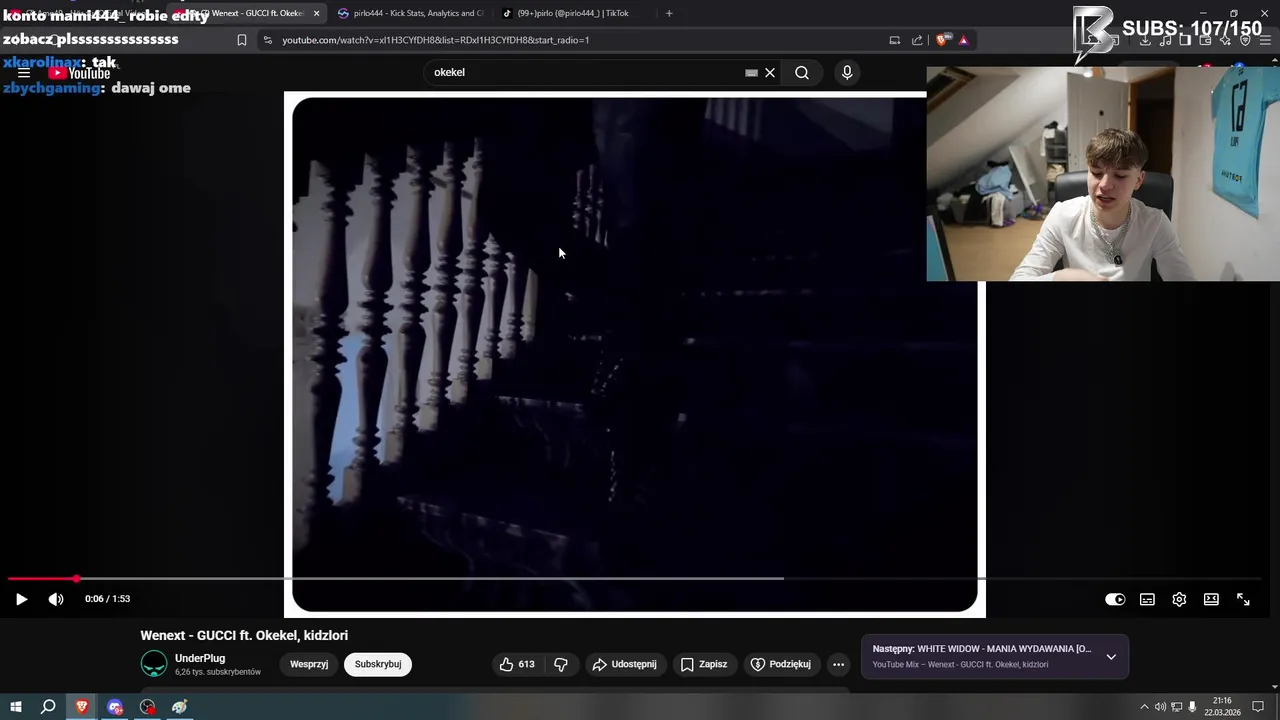The image size is (1280, 720).
Task: Open Windows taskbar search
Action: coord(48,707)
